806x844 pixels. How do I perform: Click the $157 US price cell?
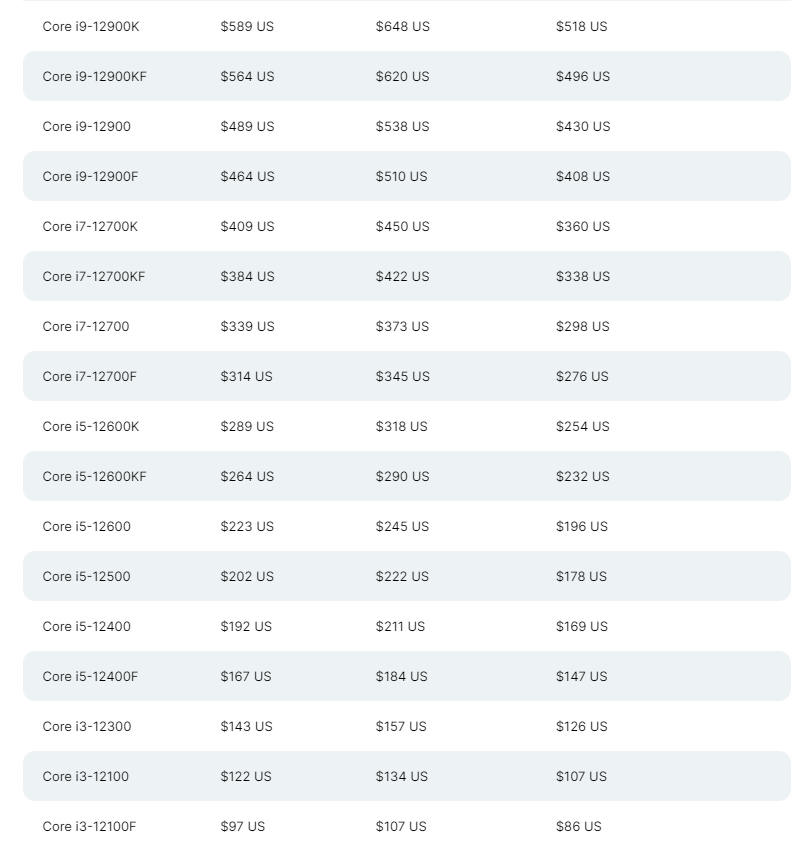pos(401,727)
